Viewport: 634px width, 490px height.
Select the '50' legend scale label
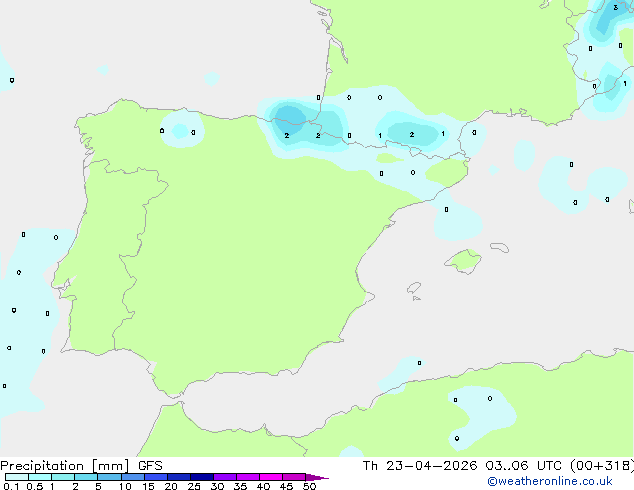pos(309,486)
